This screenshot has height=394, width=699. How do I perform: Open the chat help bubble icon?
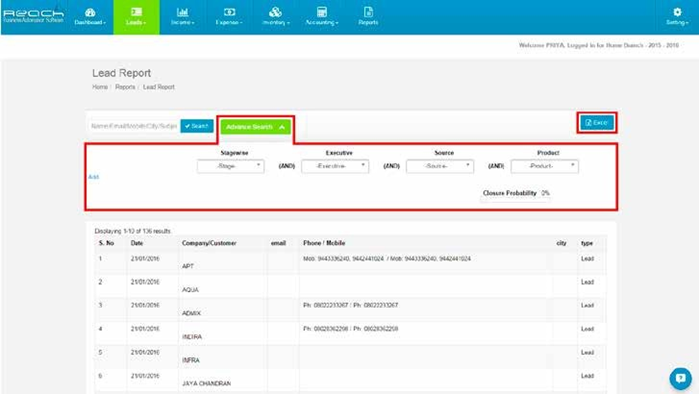[x=680, y=378]
